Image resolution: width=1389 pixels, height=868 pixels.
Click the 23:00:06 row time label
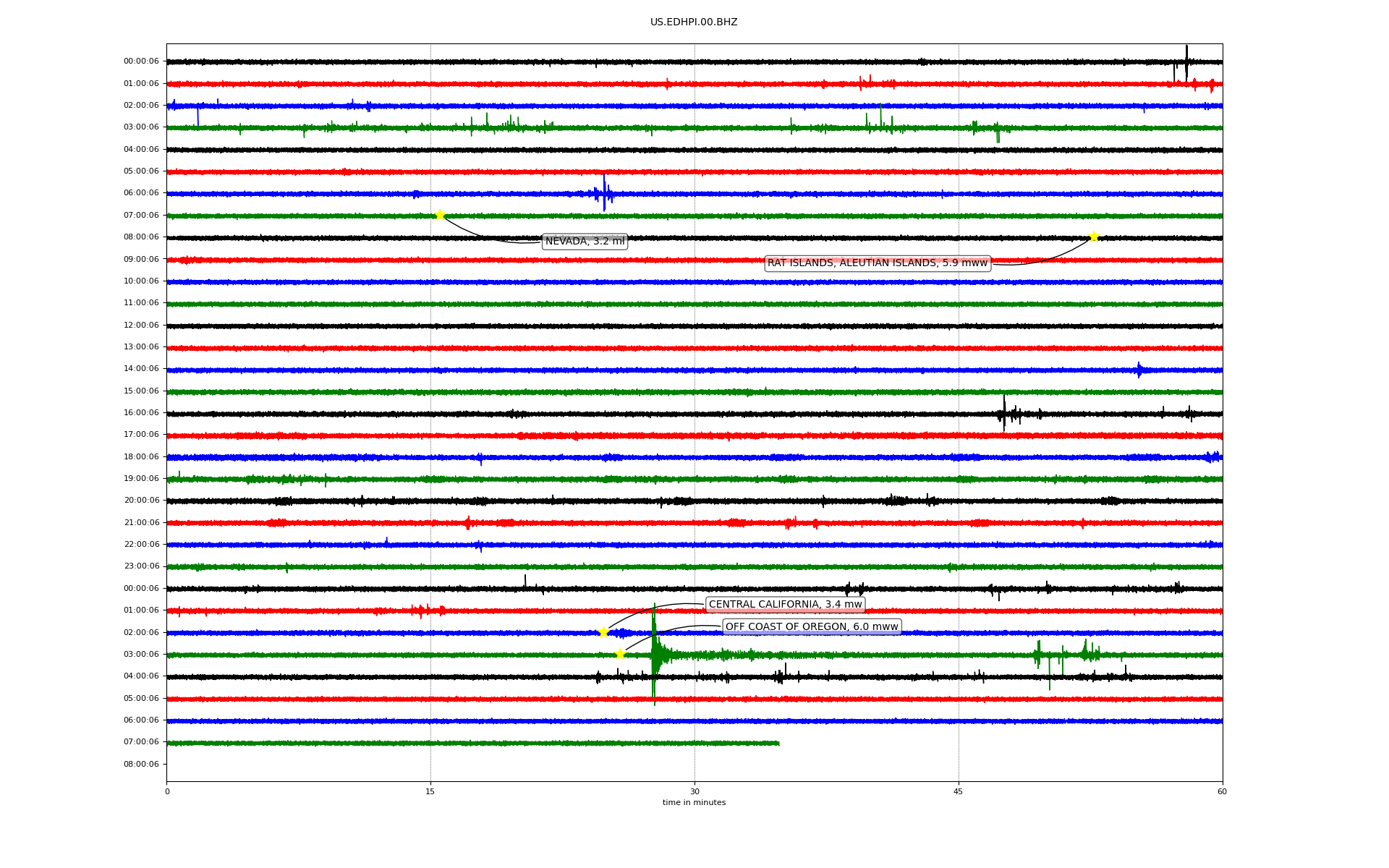(141, 566)
